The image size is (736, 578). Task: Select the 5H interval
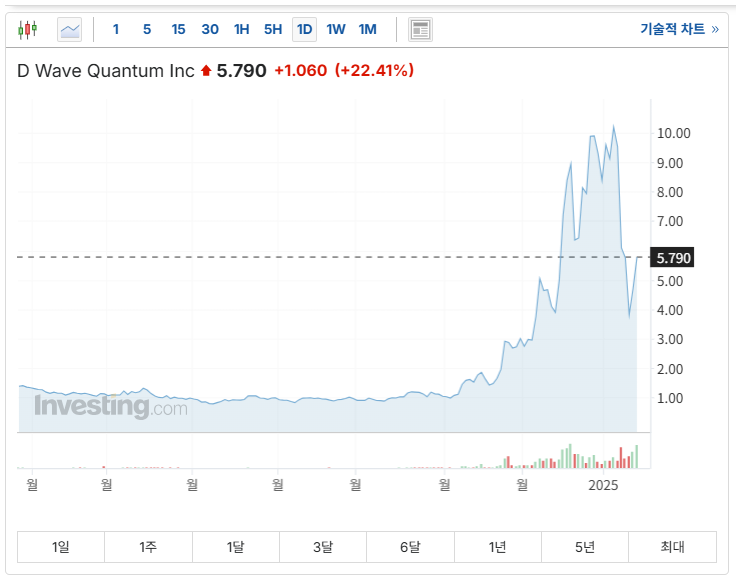point(273,30)
